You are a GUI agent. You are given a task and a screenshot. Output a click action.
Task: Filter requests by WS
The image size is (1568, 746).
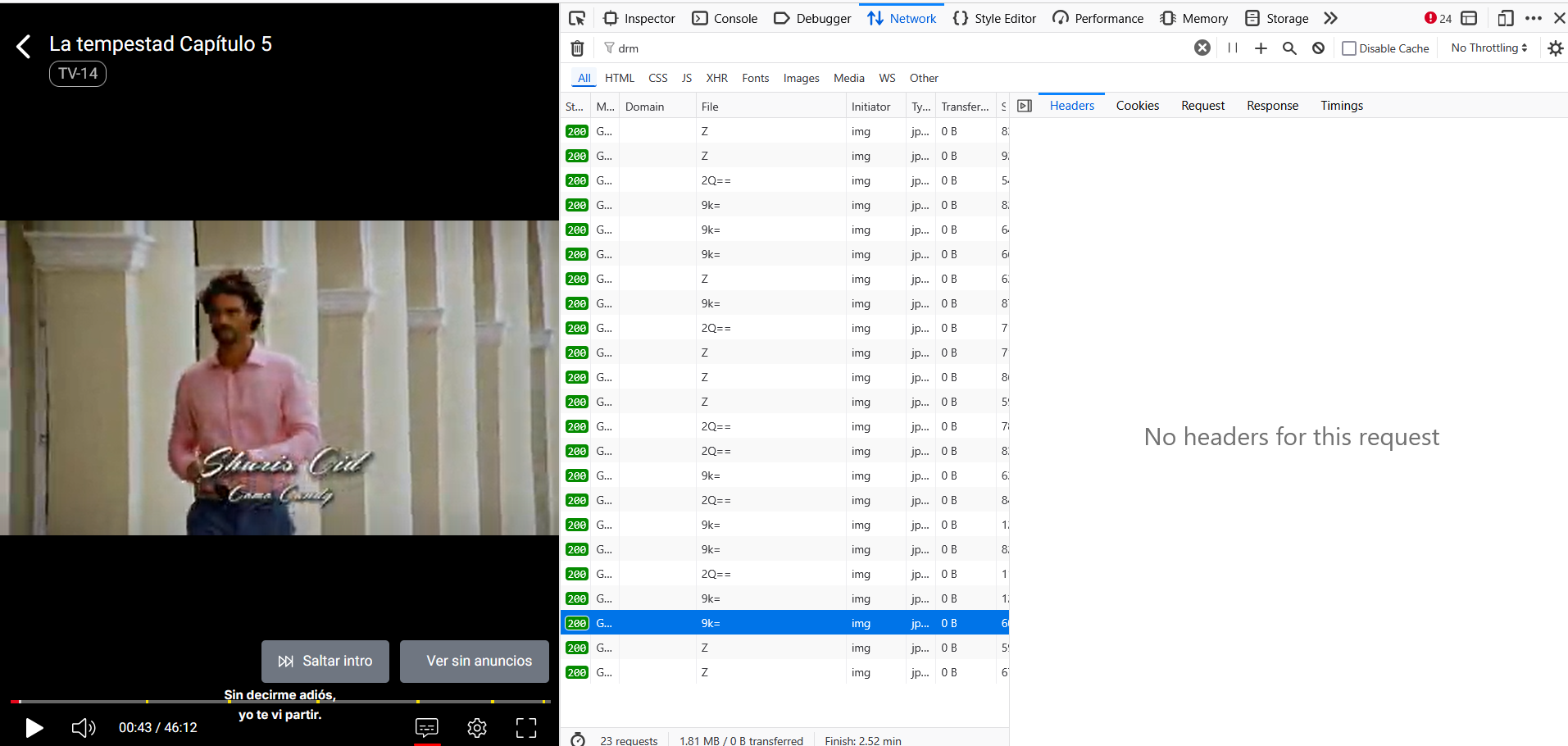[x=887, y=78]
